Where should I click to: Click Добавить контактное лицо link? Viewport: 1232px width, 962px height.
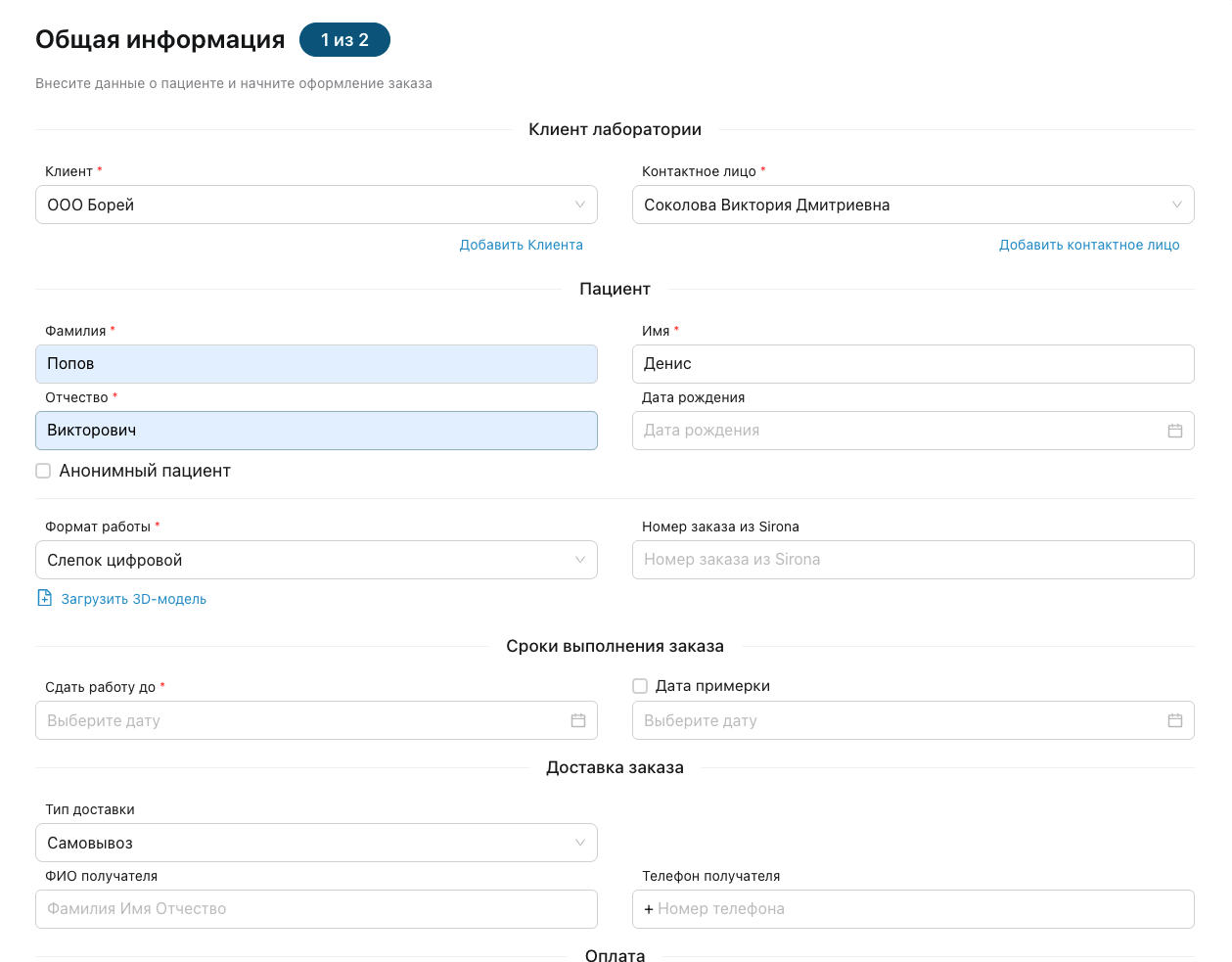[1088, 245]
